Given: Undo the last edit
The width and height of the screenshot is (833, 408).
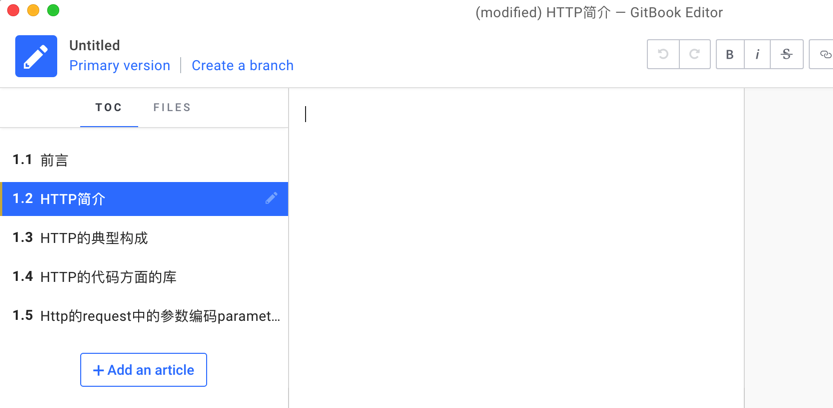Looking at the screenshot, I should [663, 54].
